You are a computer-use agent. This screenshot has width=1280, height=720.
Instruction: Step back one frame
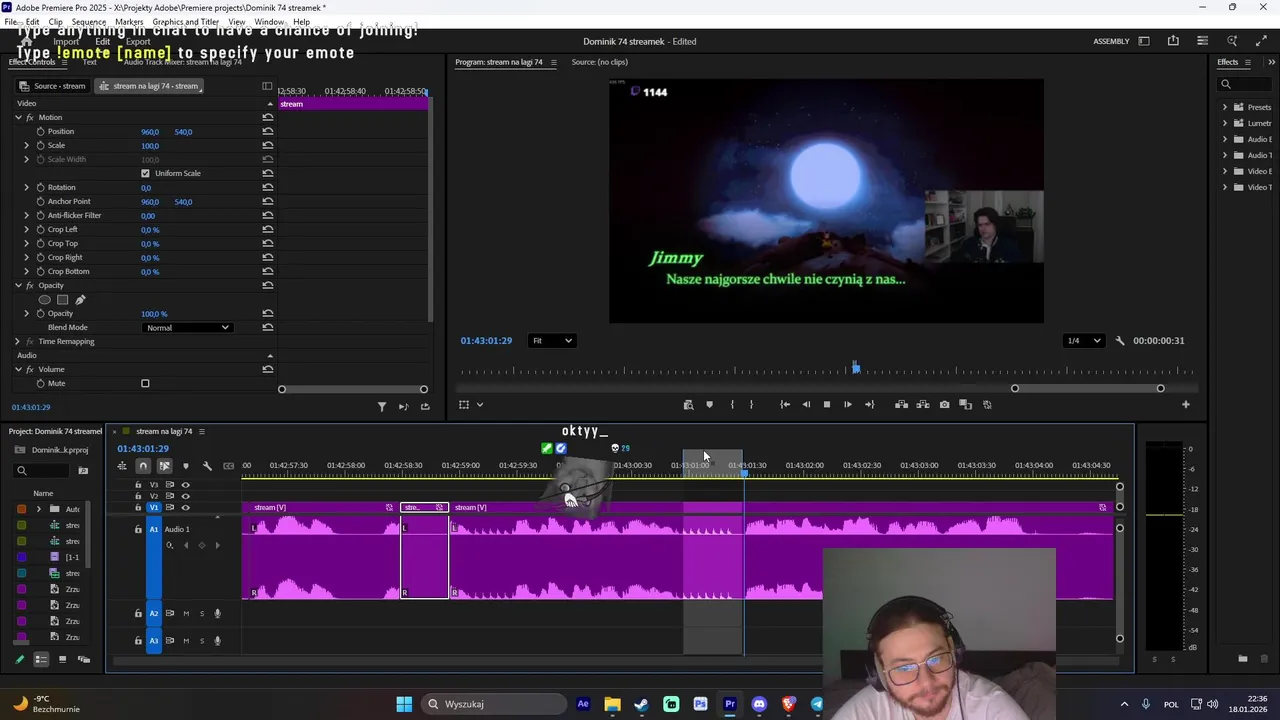[x=806, y=405]
